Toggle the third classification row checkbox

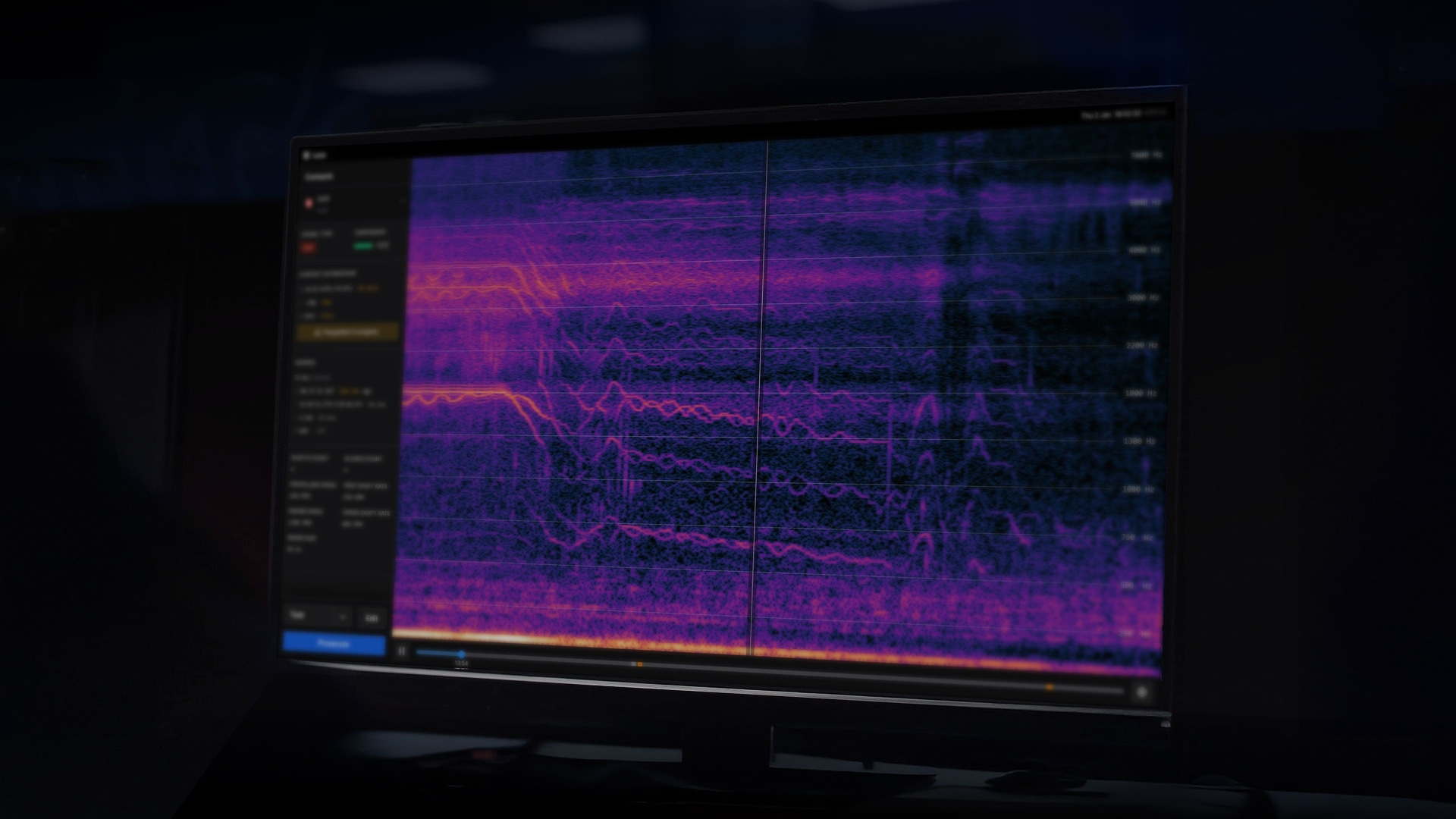coord(302,315)
